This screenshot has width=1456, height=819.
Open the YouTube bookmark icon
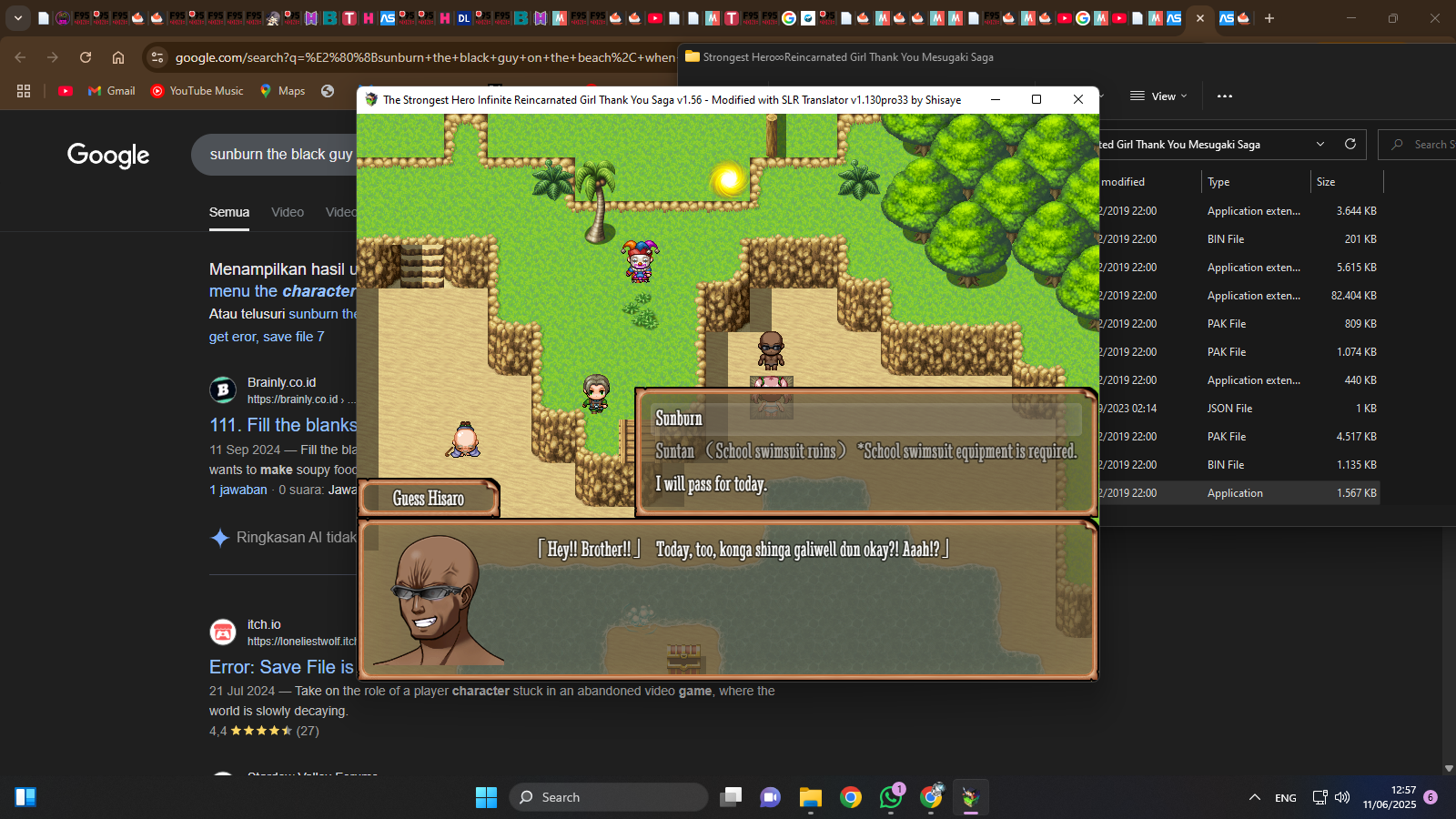pos(66,91)
